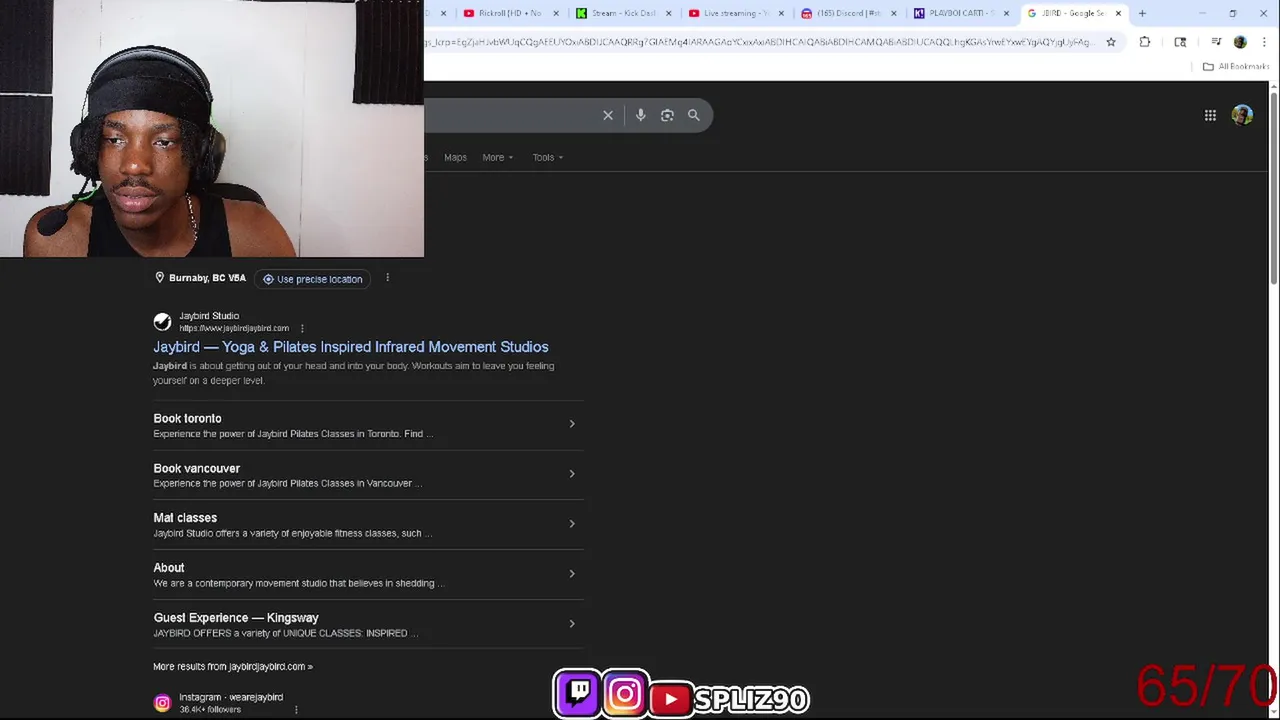This screenshot has width=1280, height=720.
Task: Open the Book vancouver sitelink
Action: (x=196, y=468)
